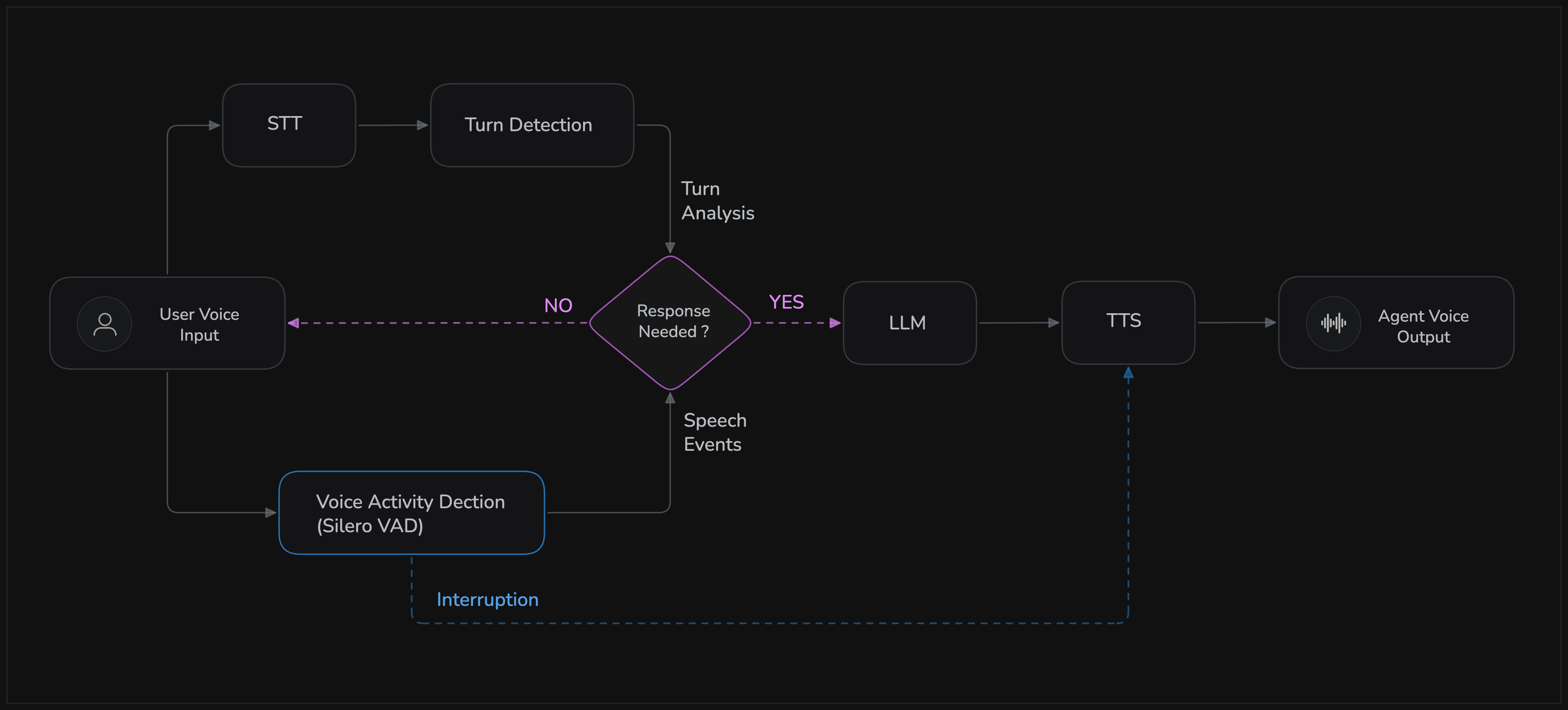The height and width of the screenshot is (710, 1568).
Task: Click the Response Needed decision diamond
Action: point(670,323)
